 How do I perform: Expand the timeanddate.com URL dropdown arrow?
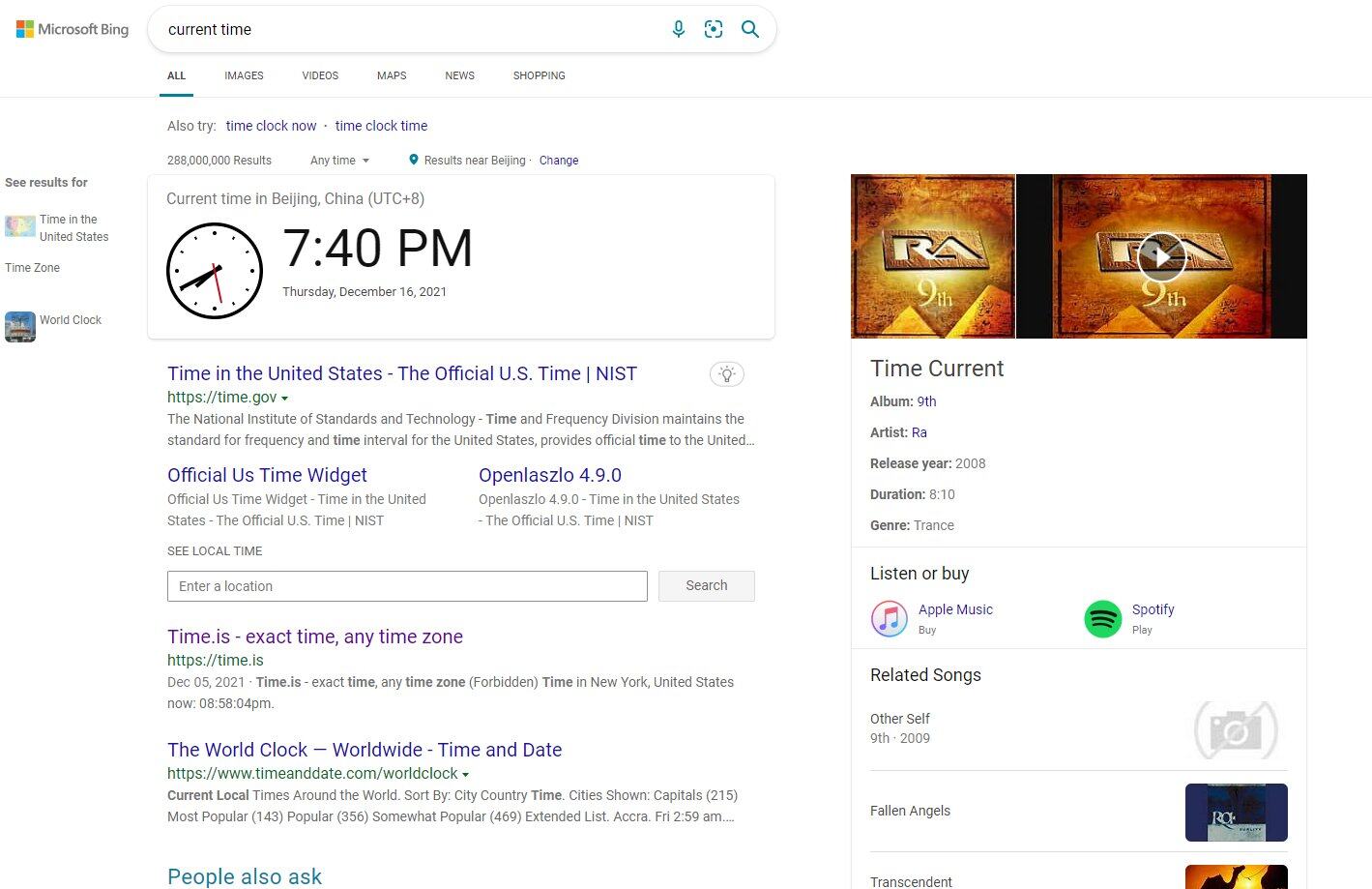(465, 775)
